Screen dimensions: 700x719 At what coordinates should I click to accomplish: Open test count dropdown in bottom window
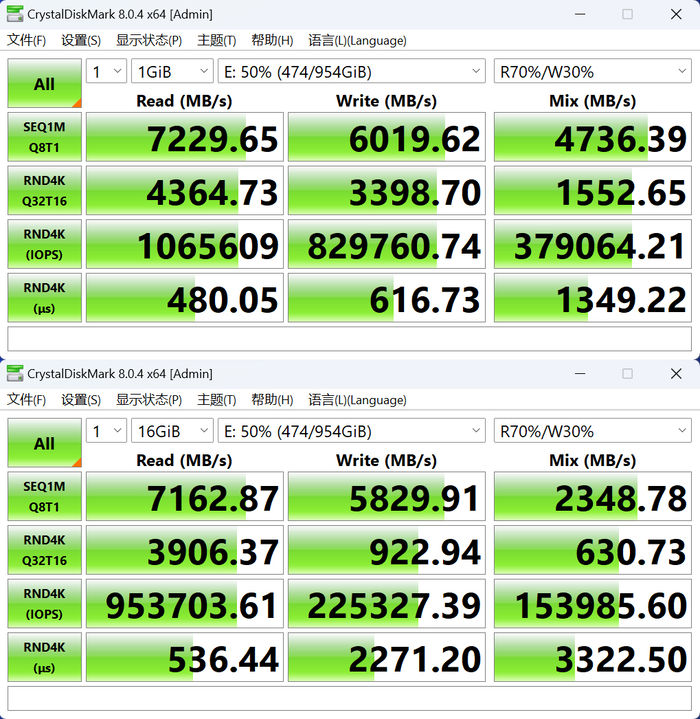pos(106,431)
